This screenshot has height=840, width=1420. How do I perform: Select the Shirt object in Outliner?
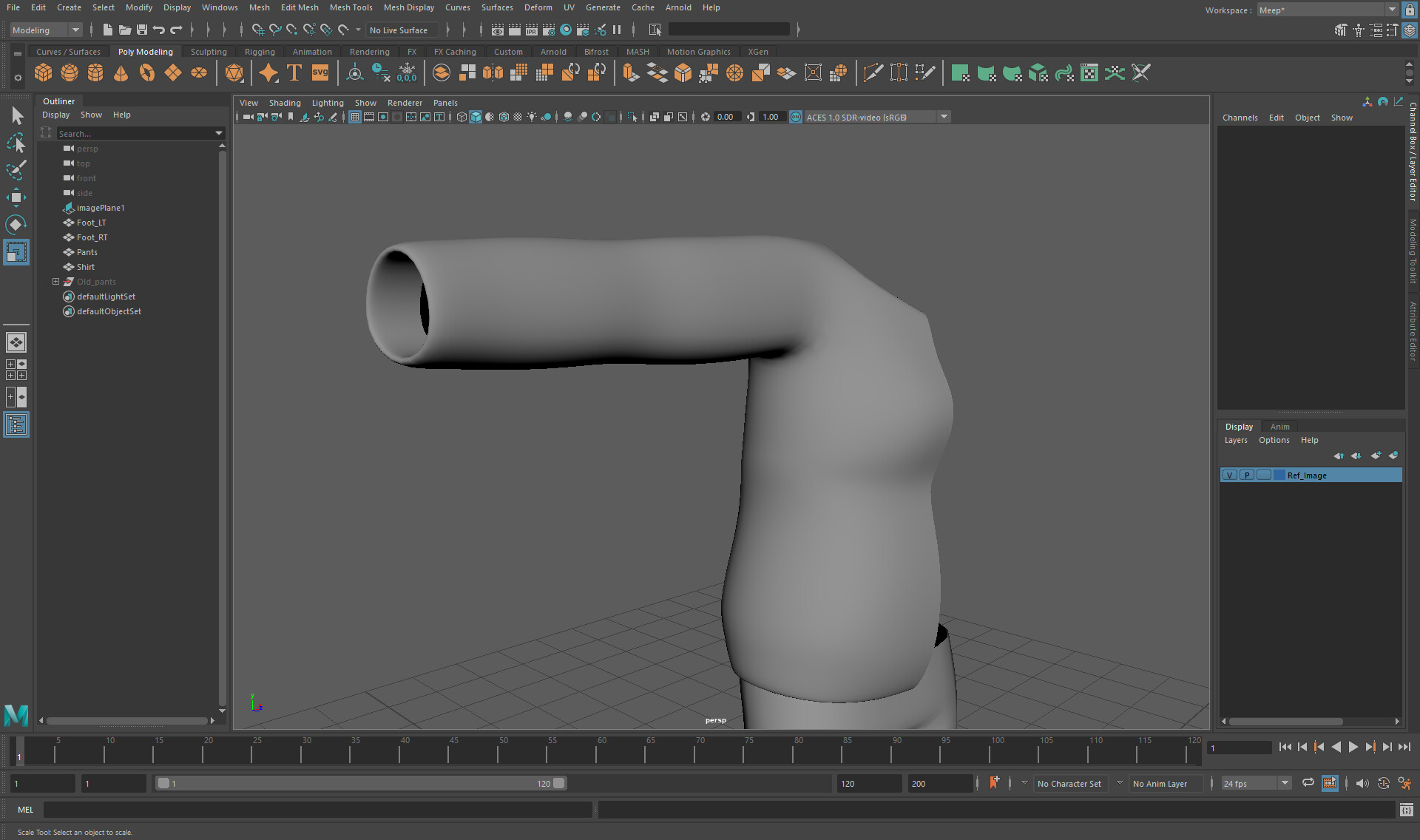(x=86, y=267)
